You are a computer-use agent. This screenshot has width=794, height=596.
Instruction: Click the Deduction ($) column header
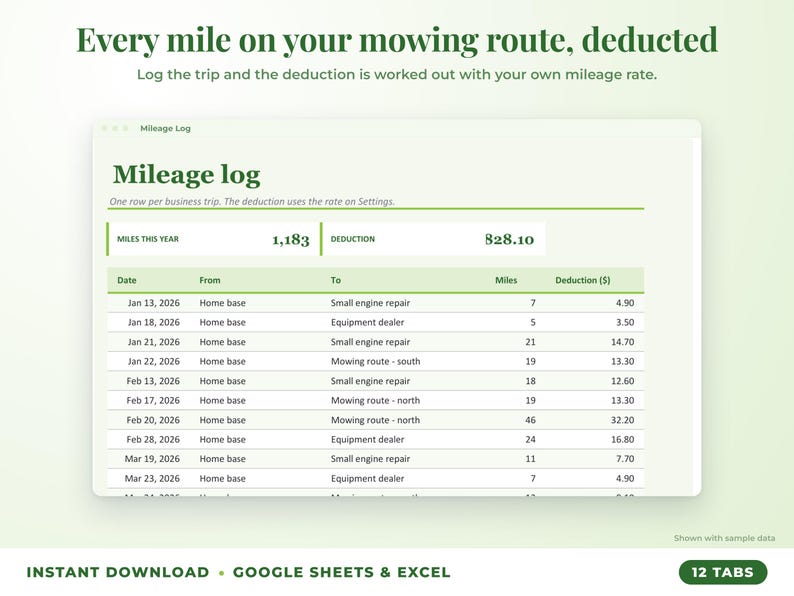click(x=582, y=280)
